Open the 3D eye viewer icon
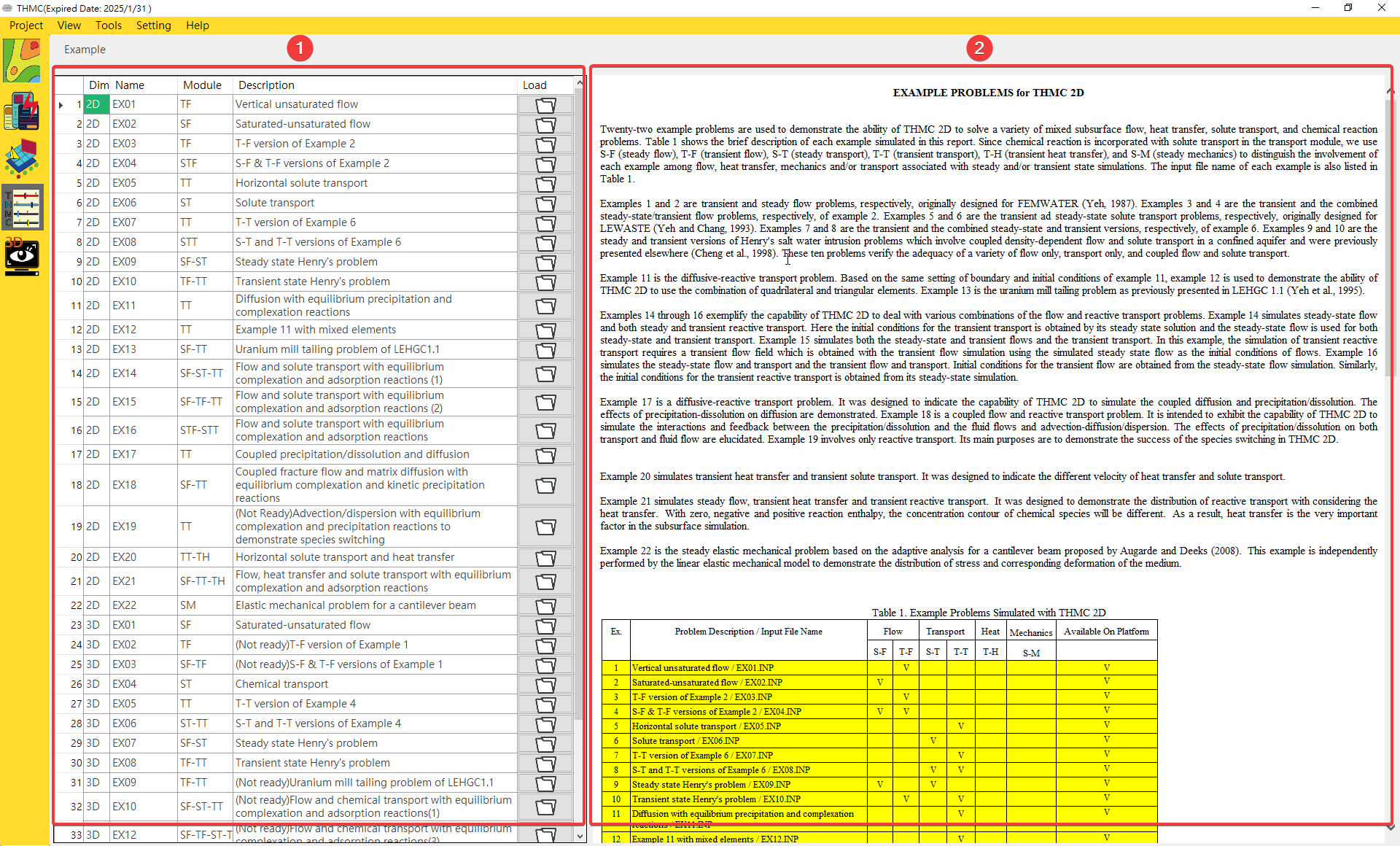 pyautogui.click(x=22, y=255)
